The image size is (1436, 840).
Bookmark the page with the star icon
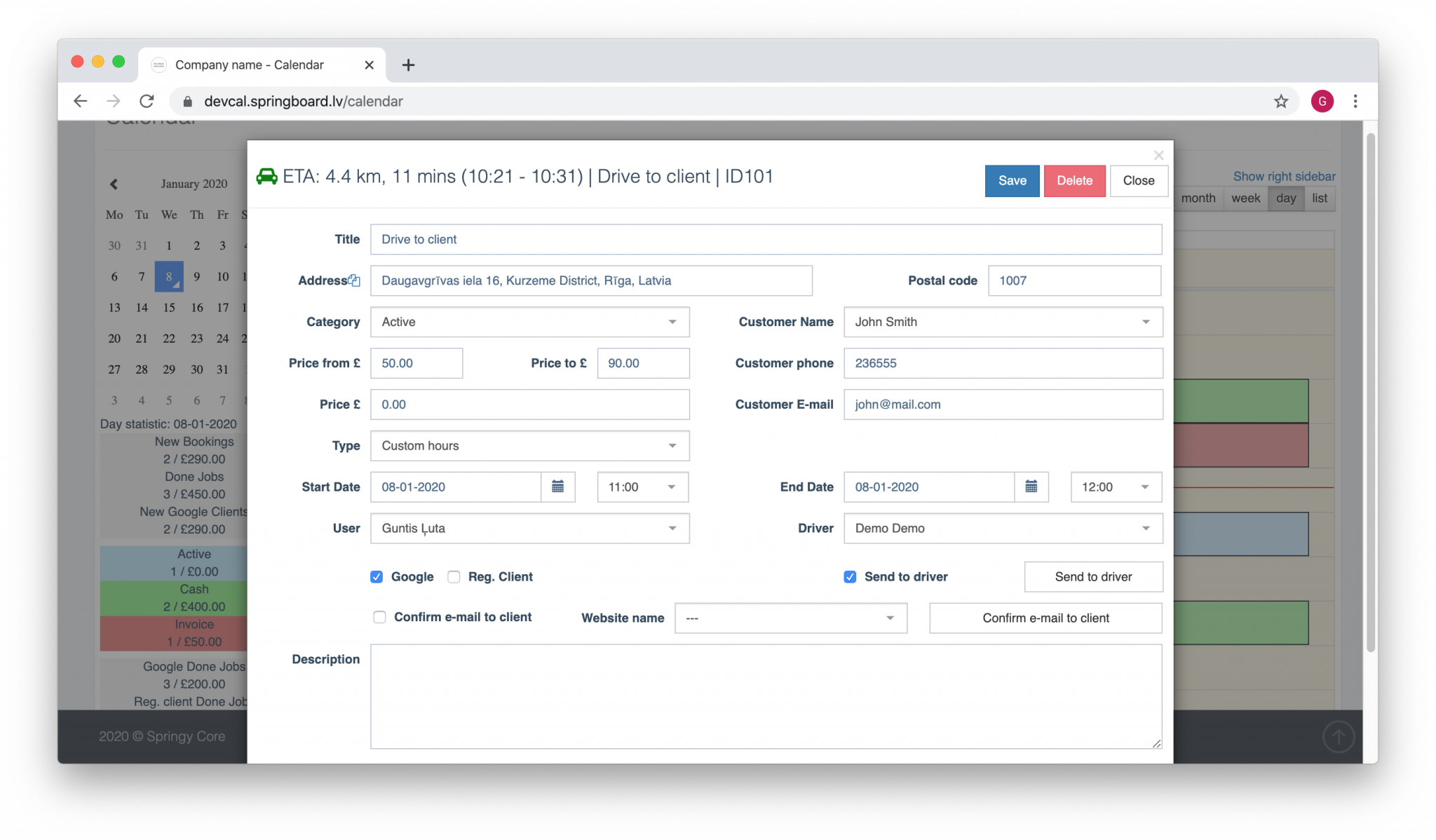[1281, 101]
